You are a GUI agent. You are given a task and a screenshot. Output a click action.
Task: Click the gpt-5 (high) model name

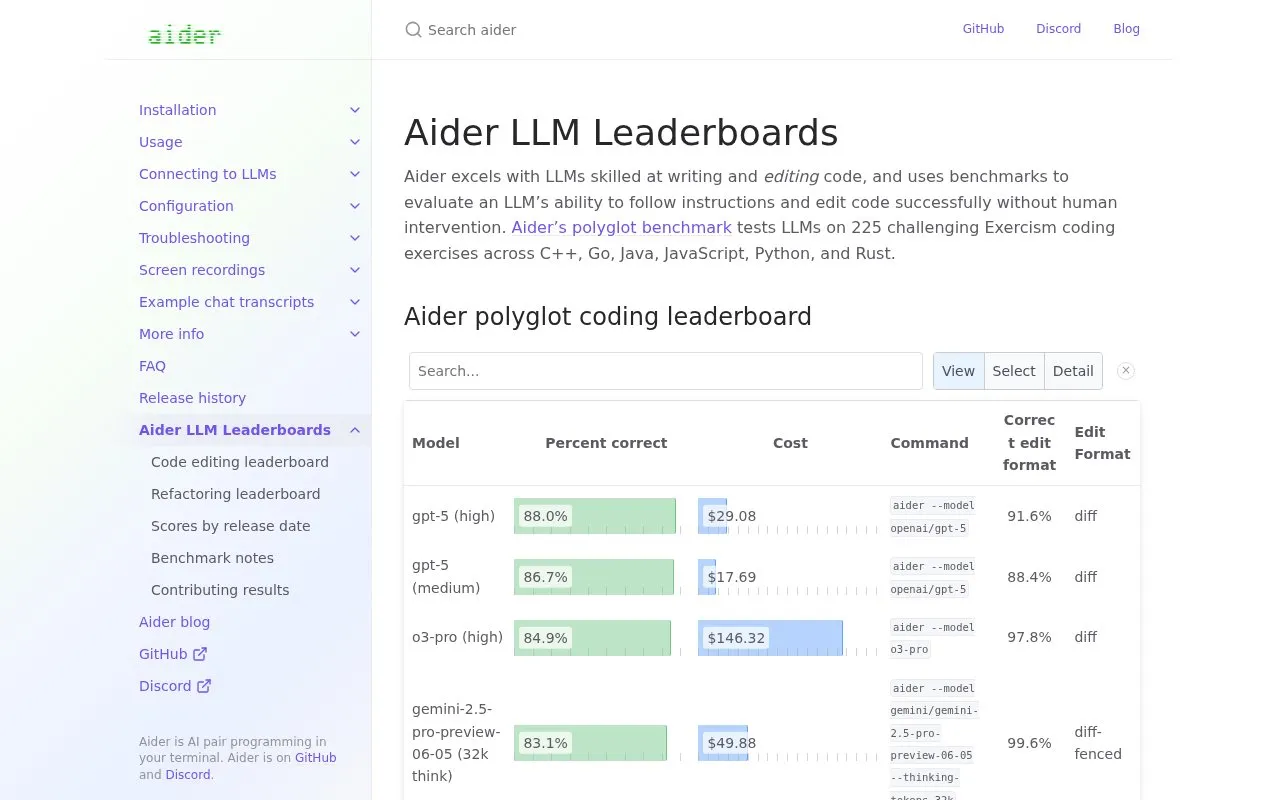454,516
